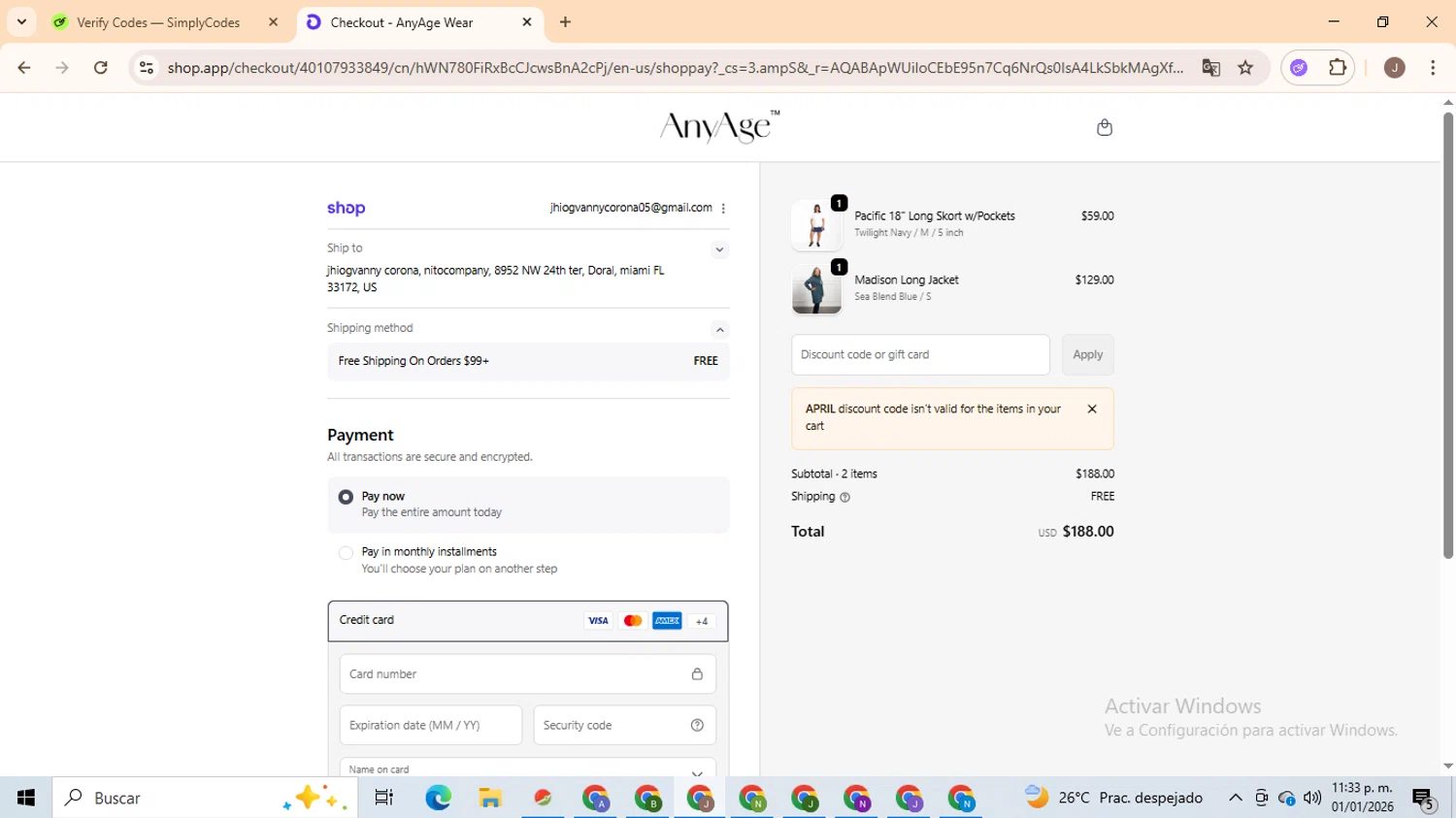Open the Extensions puzzle icon
The height and width of the screenshot is (818, 1456).
(x=1338, y=67)
